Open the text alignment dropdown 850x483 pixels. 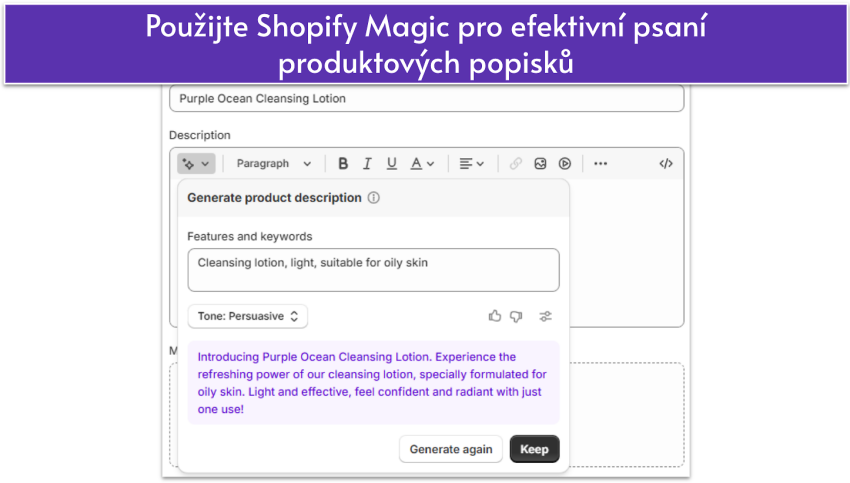click(472, 164)
